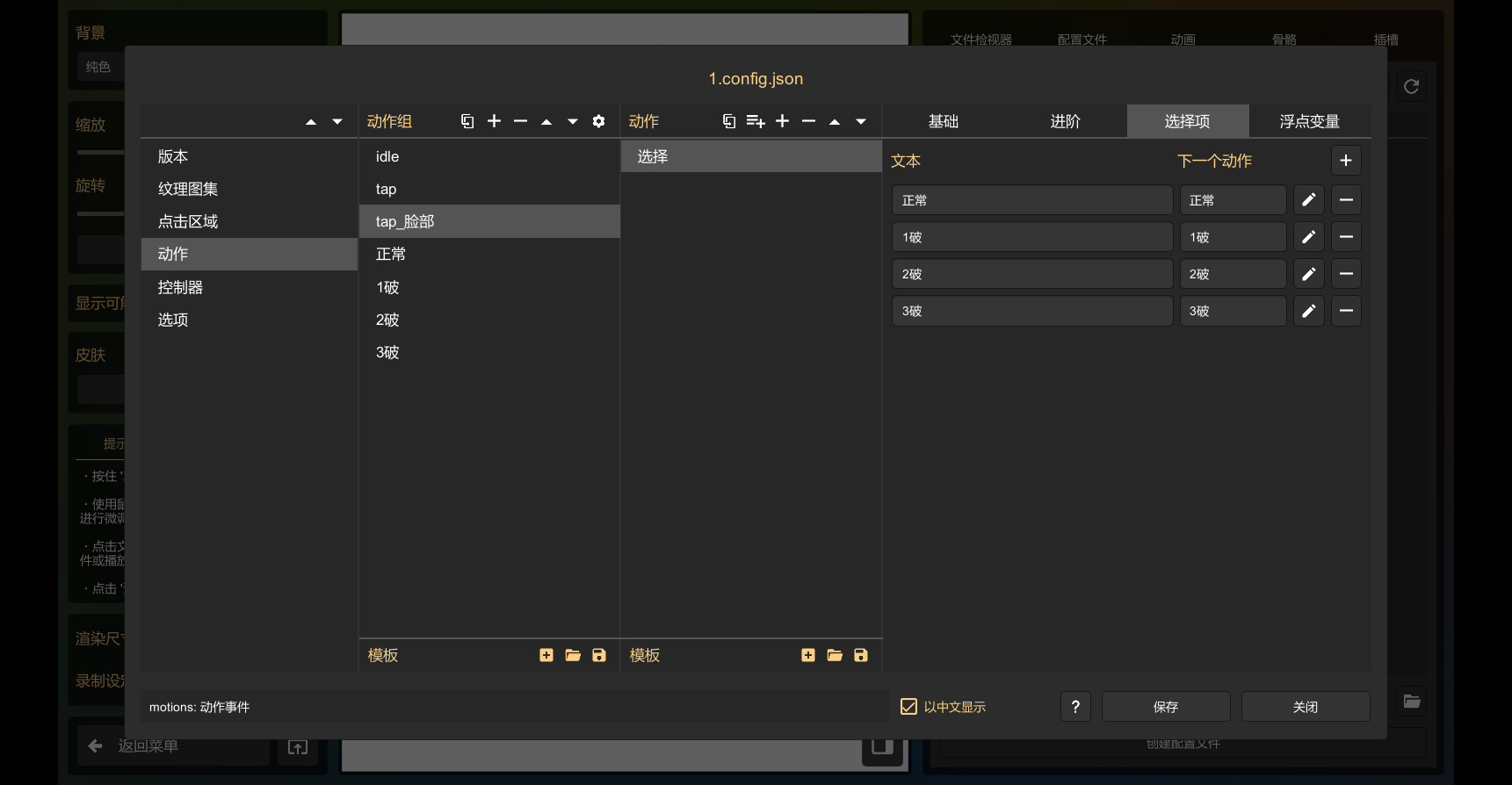
Task: Switch to the 浮点变量 tab
Action: (1309, 121)
